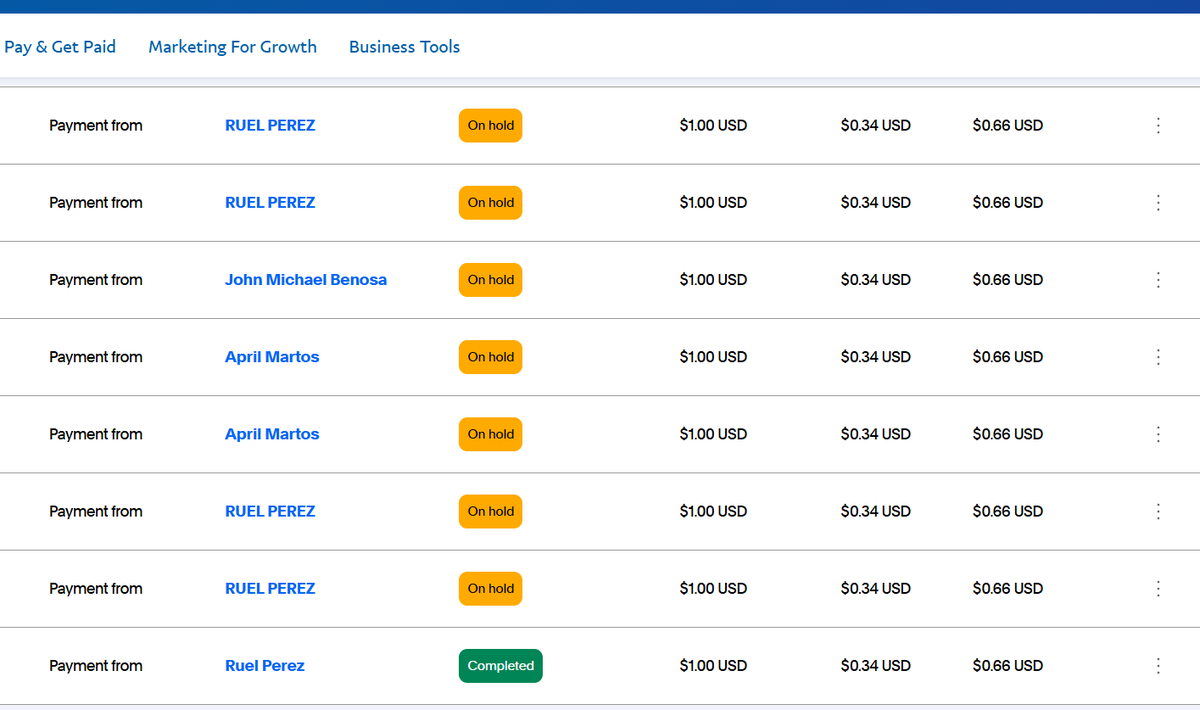Click On hold badge in topmost RUEL PEREZ row
The image size is (1200, 710).
pos(491,126)
